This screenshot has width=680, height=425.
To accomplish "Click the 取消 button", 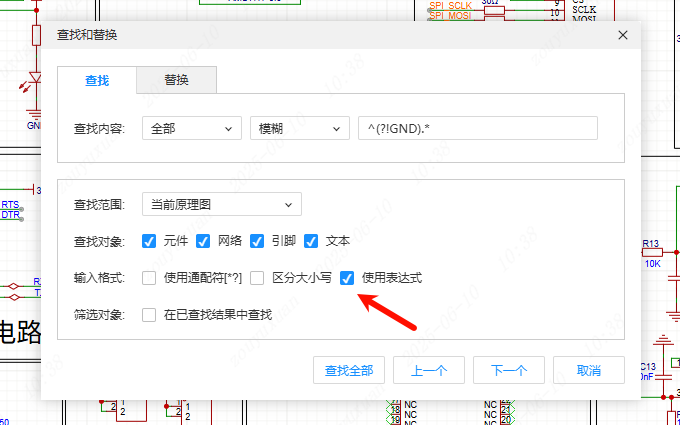I will click(x=589, y=370).
